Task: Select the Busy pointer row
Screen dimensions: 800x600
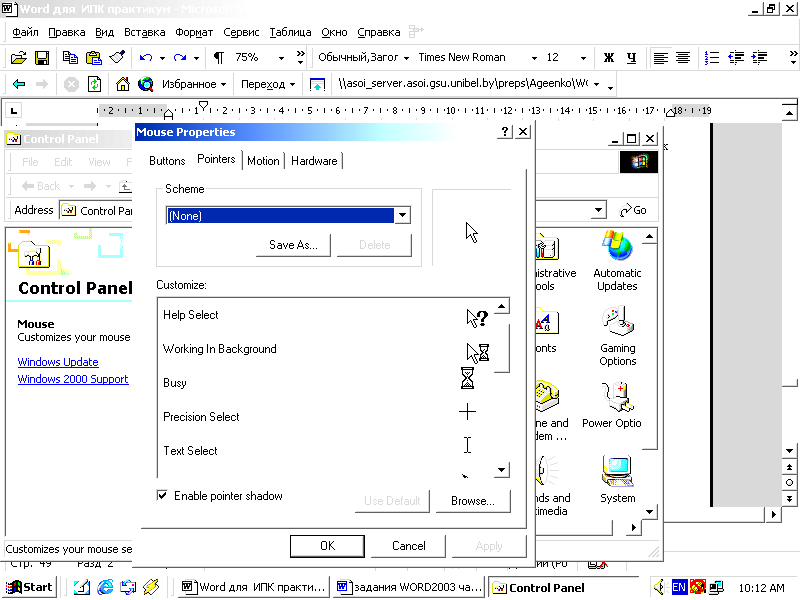Action: pyautogui.click(x=326, y=383)
